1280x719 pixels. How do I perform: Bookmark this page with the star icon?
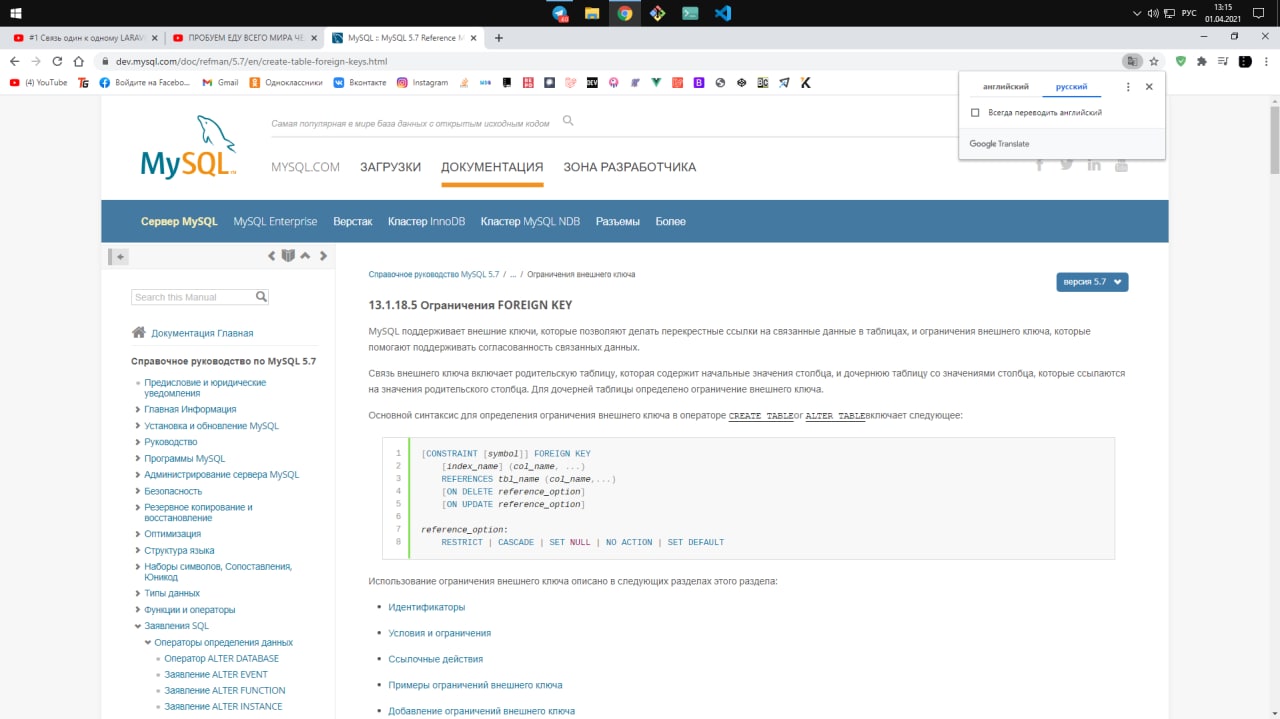point(1154,61)
